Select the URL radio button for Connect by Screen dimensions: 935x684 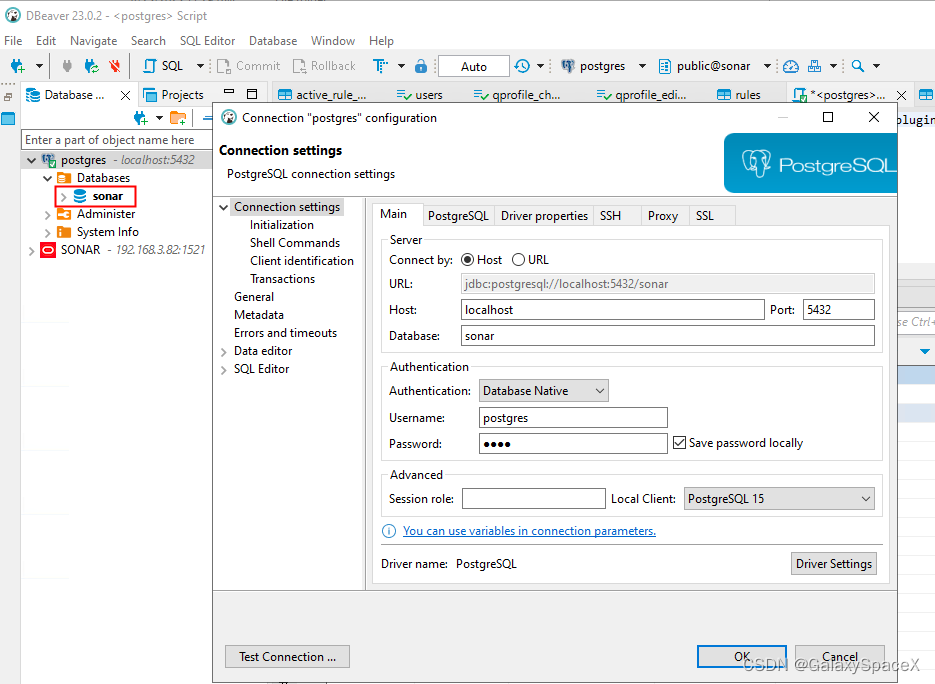pos(517,259)
